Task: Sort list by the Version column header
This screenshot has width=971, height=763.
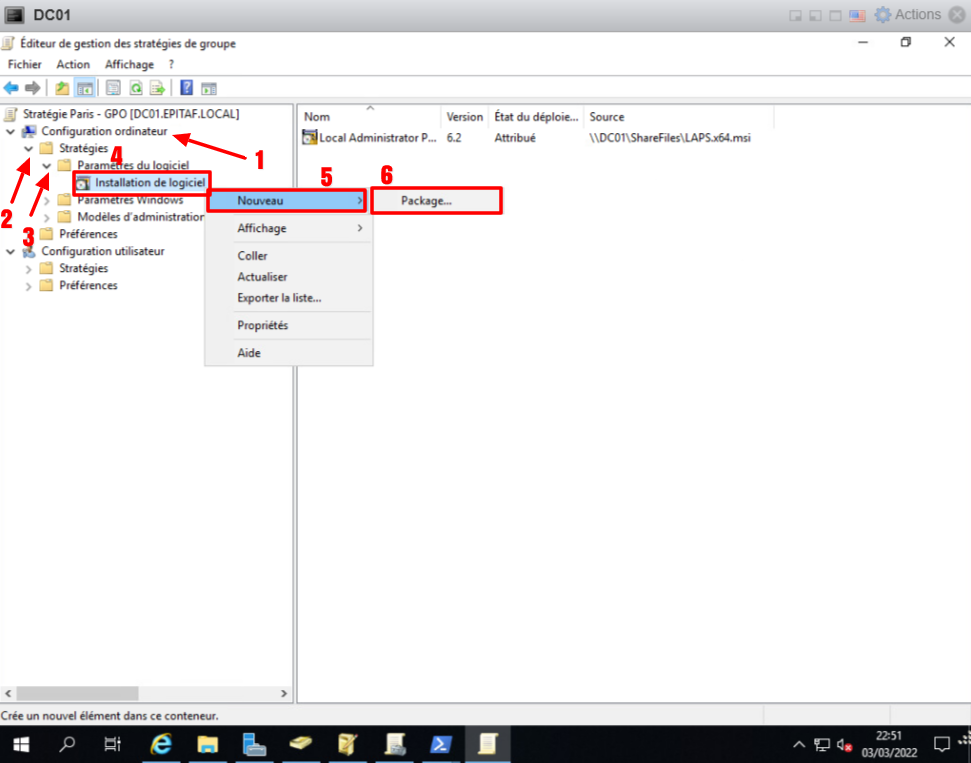Action: (x=464, y=117)
